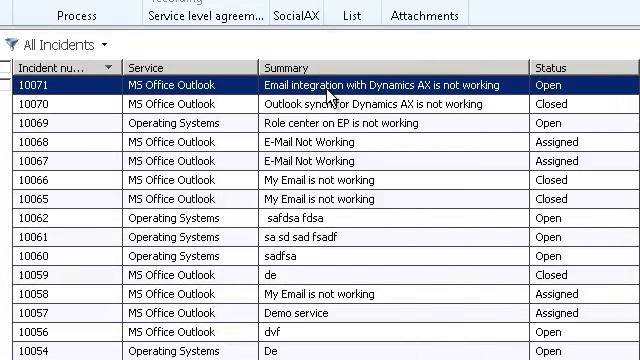Tick the row checkbox for incident 10071

pyautogui.click(x=5, y=85)
